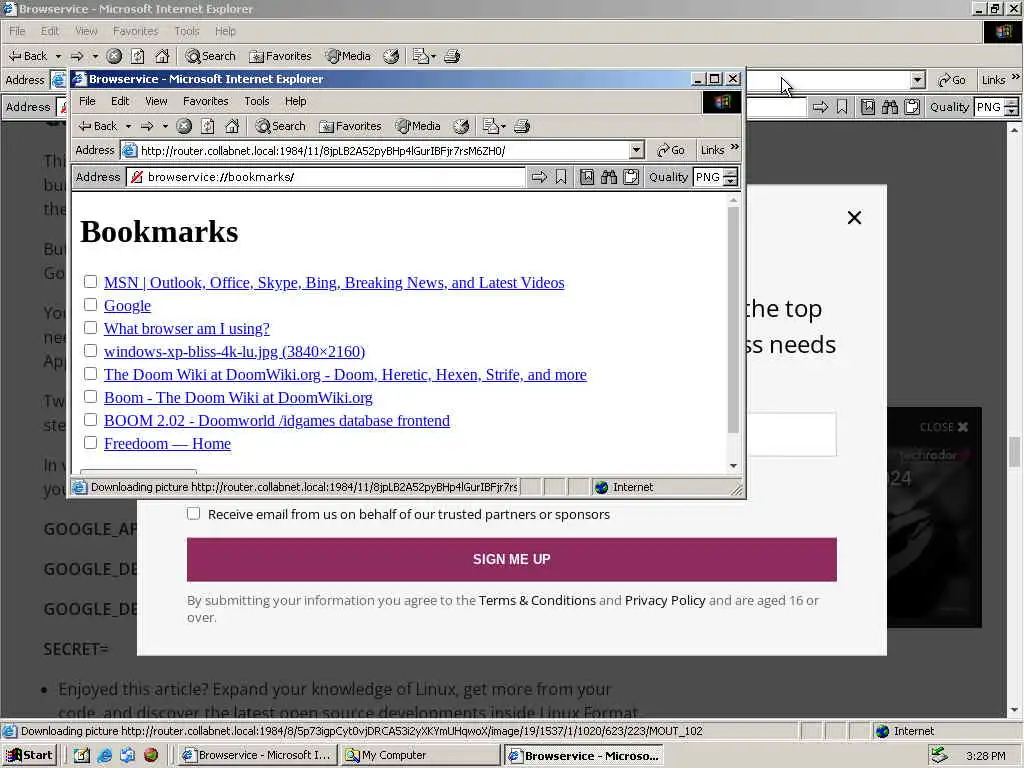Close the newsletter popup with X
Viewport: 1024px width, 768px height.
(x=854, y=217)
